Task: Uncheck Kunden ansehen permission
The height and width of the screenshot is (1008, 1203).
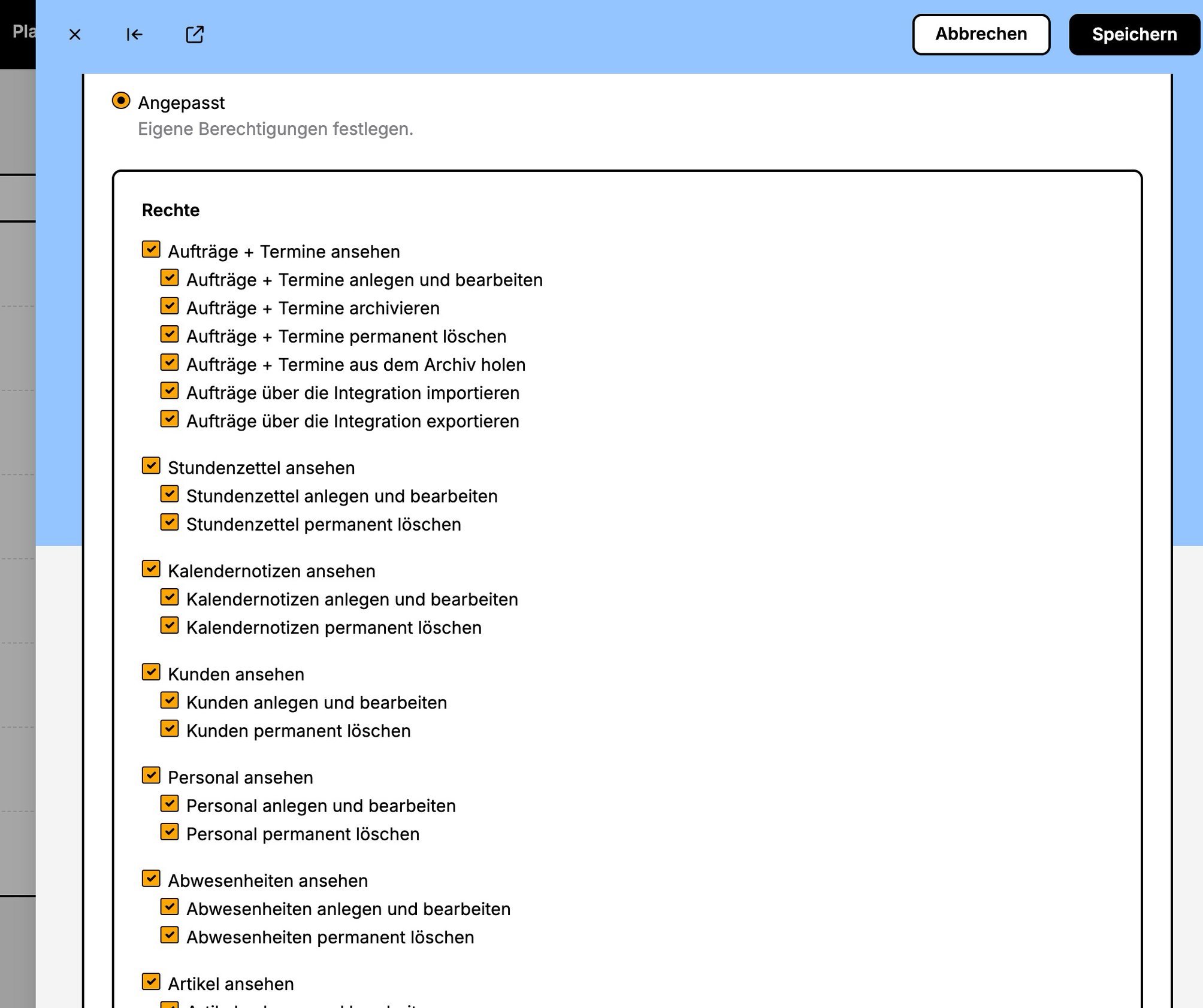Action: (x=151, y=672)
